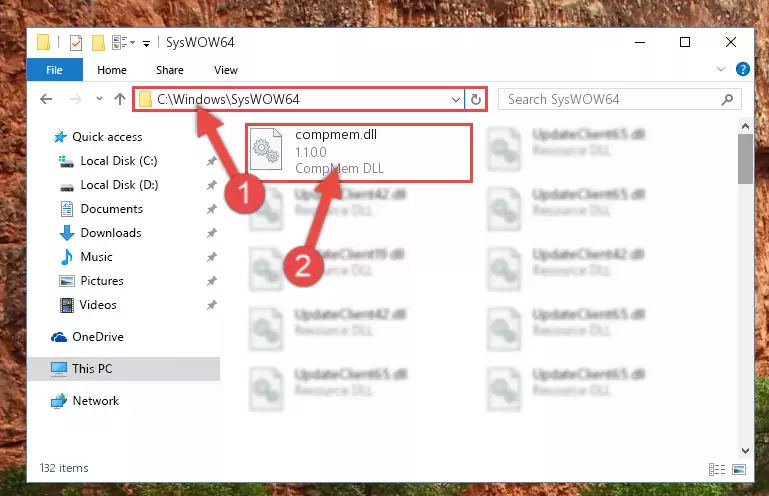Click the Properties icon in quick access toolbar
This screenshot has width=769, height=496.
click(76, 43)
